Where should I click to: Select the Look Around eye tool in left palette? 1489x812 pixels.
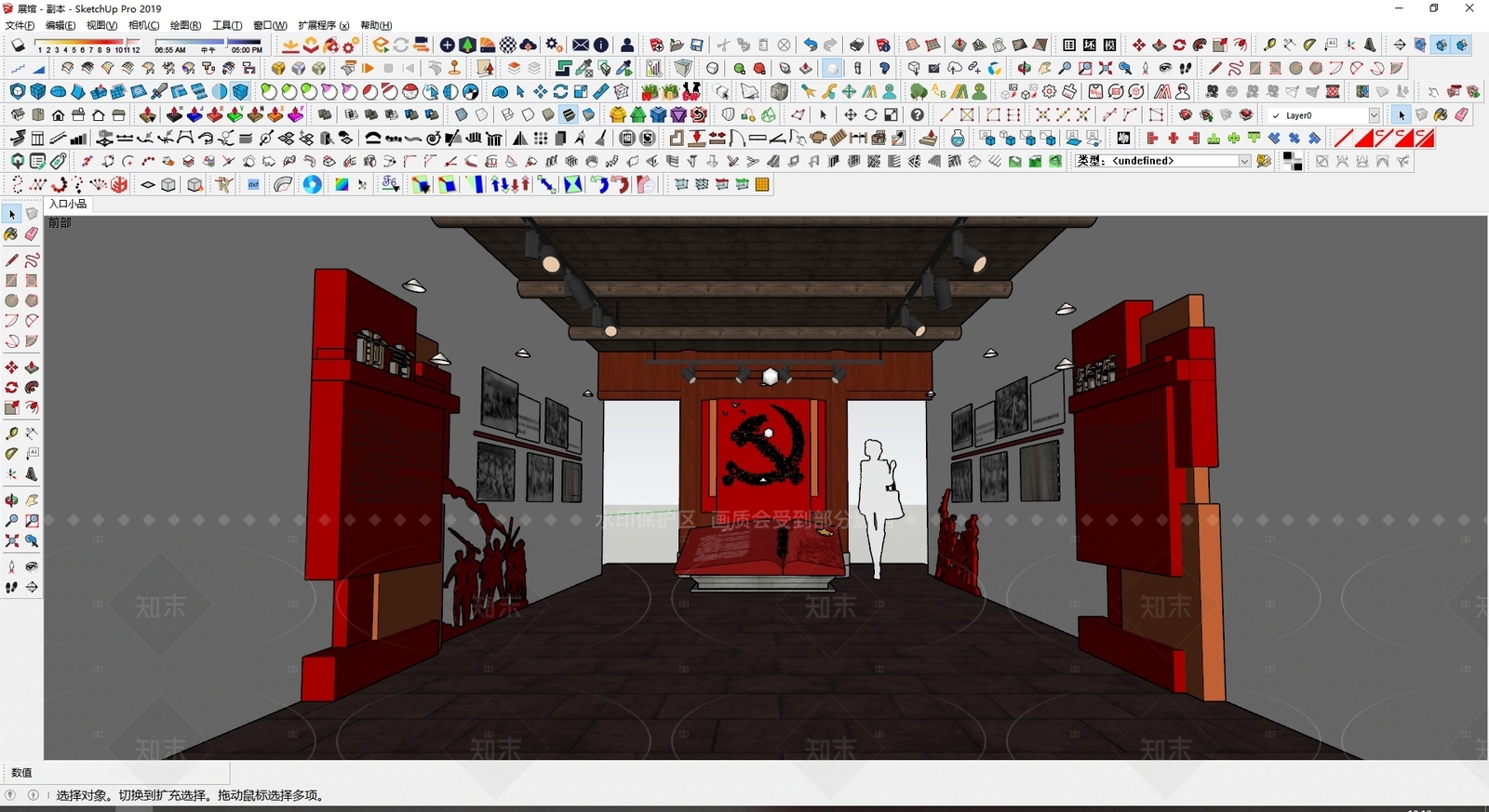tap(32, 566)
